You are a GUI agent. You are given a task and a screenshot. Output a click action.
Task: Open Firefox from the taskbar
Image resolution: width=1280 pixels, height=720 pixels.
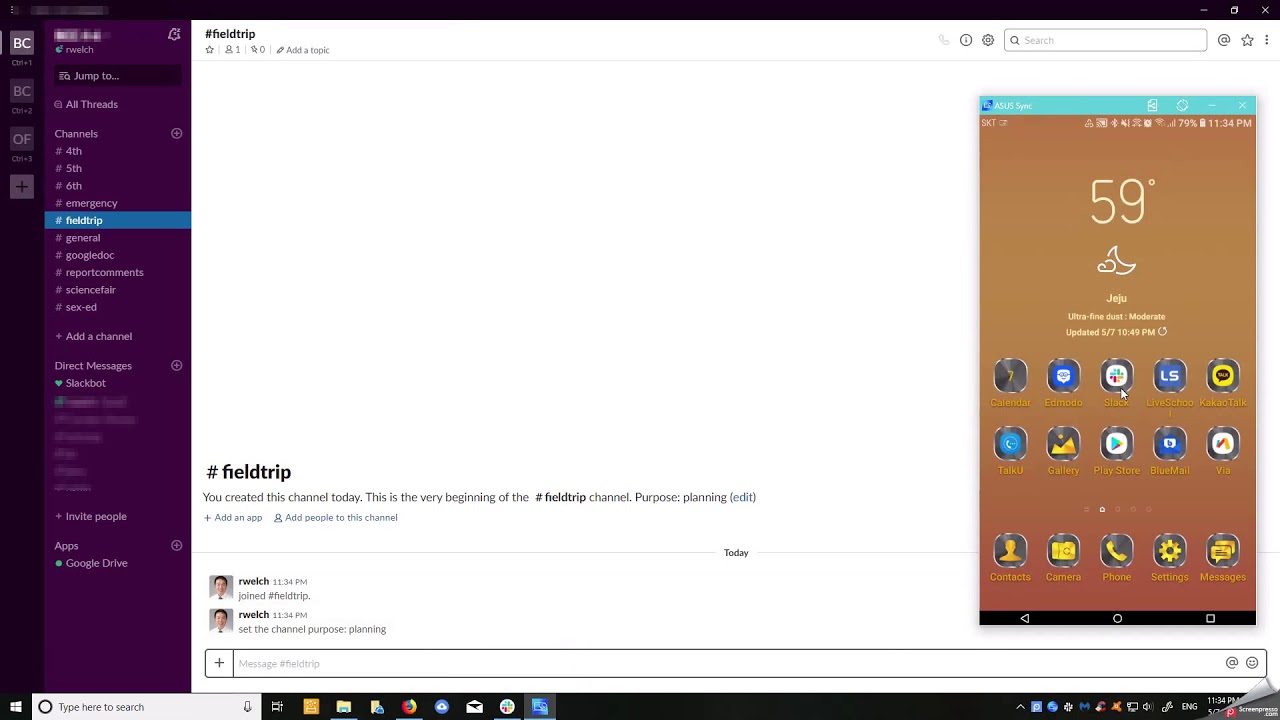click(409, 707)
